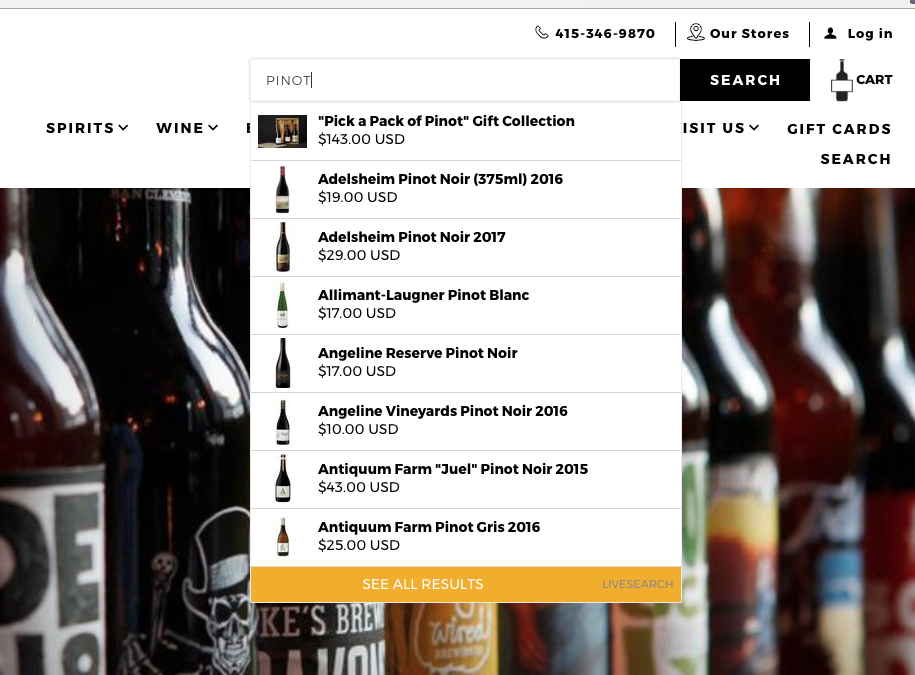915x675 pixels.
Task: Open the shopping cart
Action: coord(858,79)
